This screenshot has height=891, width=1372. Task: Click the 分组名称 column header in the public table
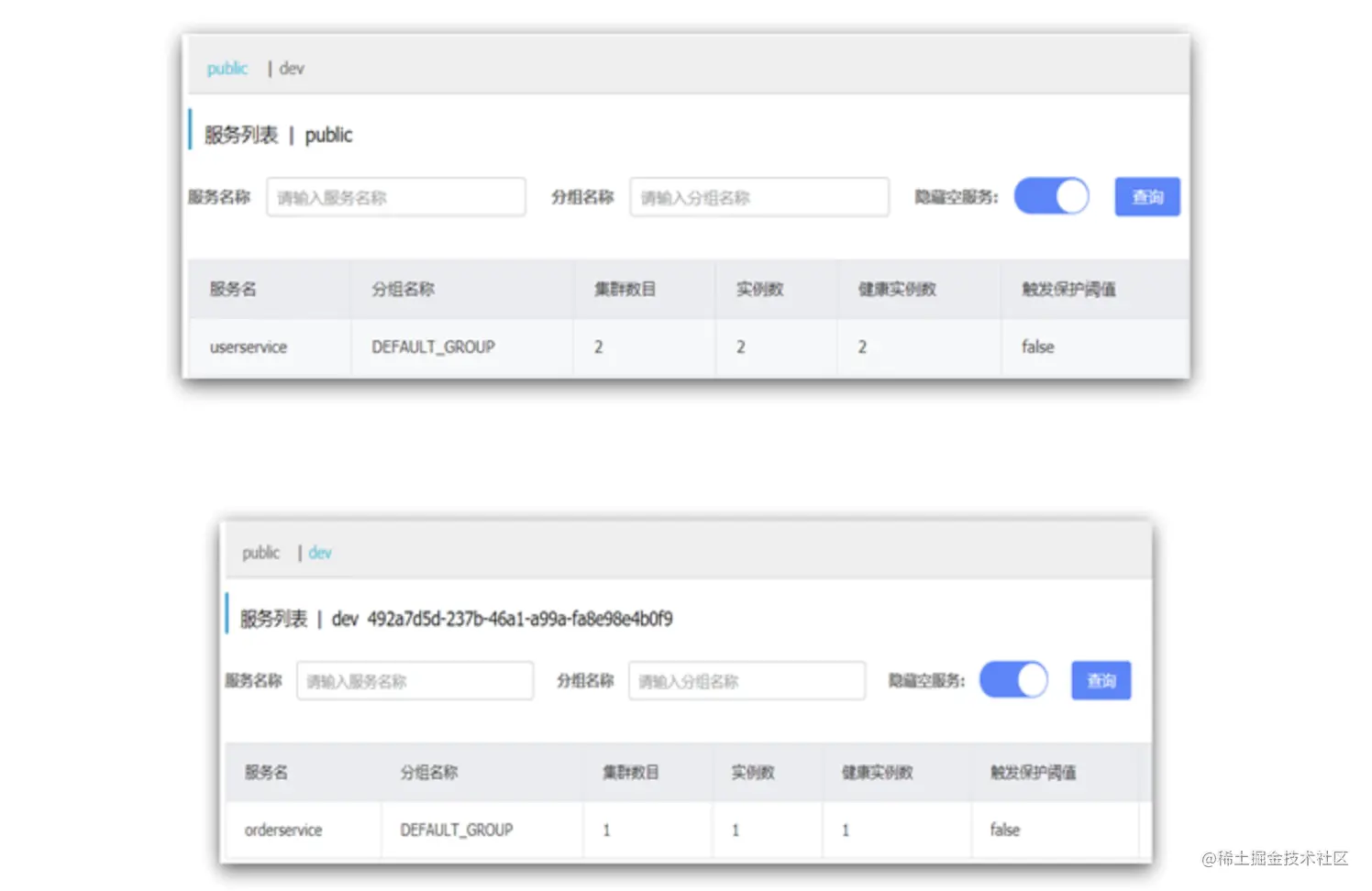pos(403,290)
